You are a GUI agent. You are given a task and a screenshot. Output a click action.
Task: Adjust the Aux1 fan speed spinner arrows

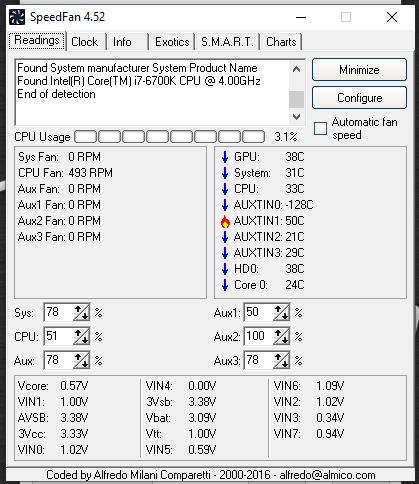(281, 312)
